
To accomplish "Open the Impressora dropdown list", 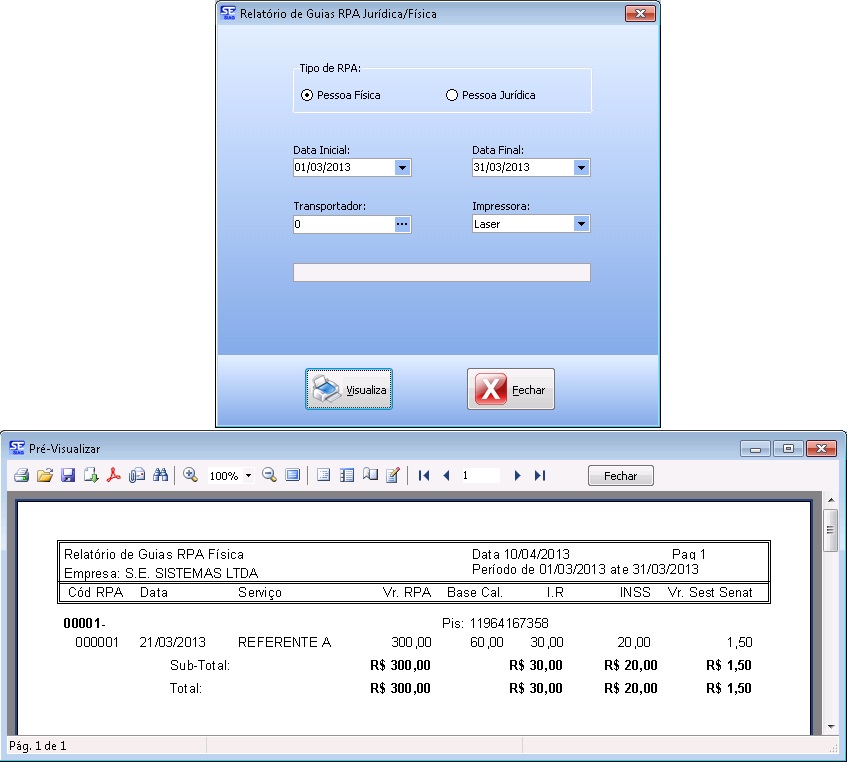I will (581, 225).
